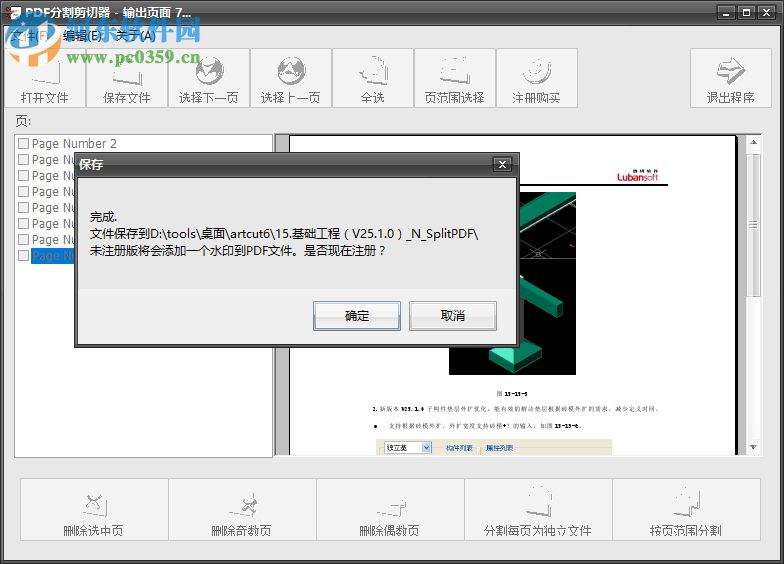Open the 页范围选择 page range tool
Viewport: 784px width, 564px height.
tap(455, 78)
